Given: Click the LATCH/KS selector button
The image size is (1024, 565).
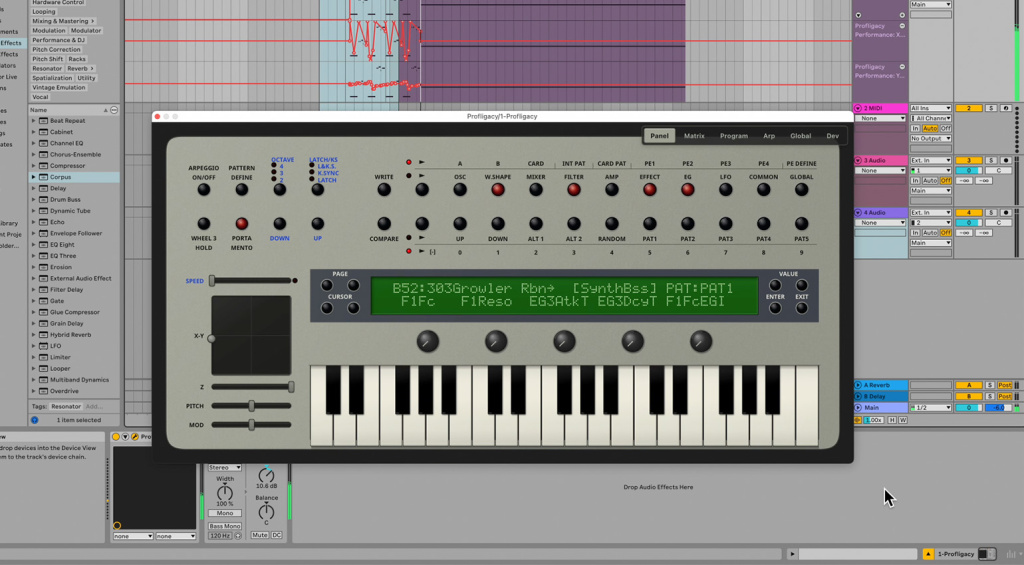Looking at the screenshot, I should pos(317,190).
